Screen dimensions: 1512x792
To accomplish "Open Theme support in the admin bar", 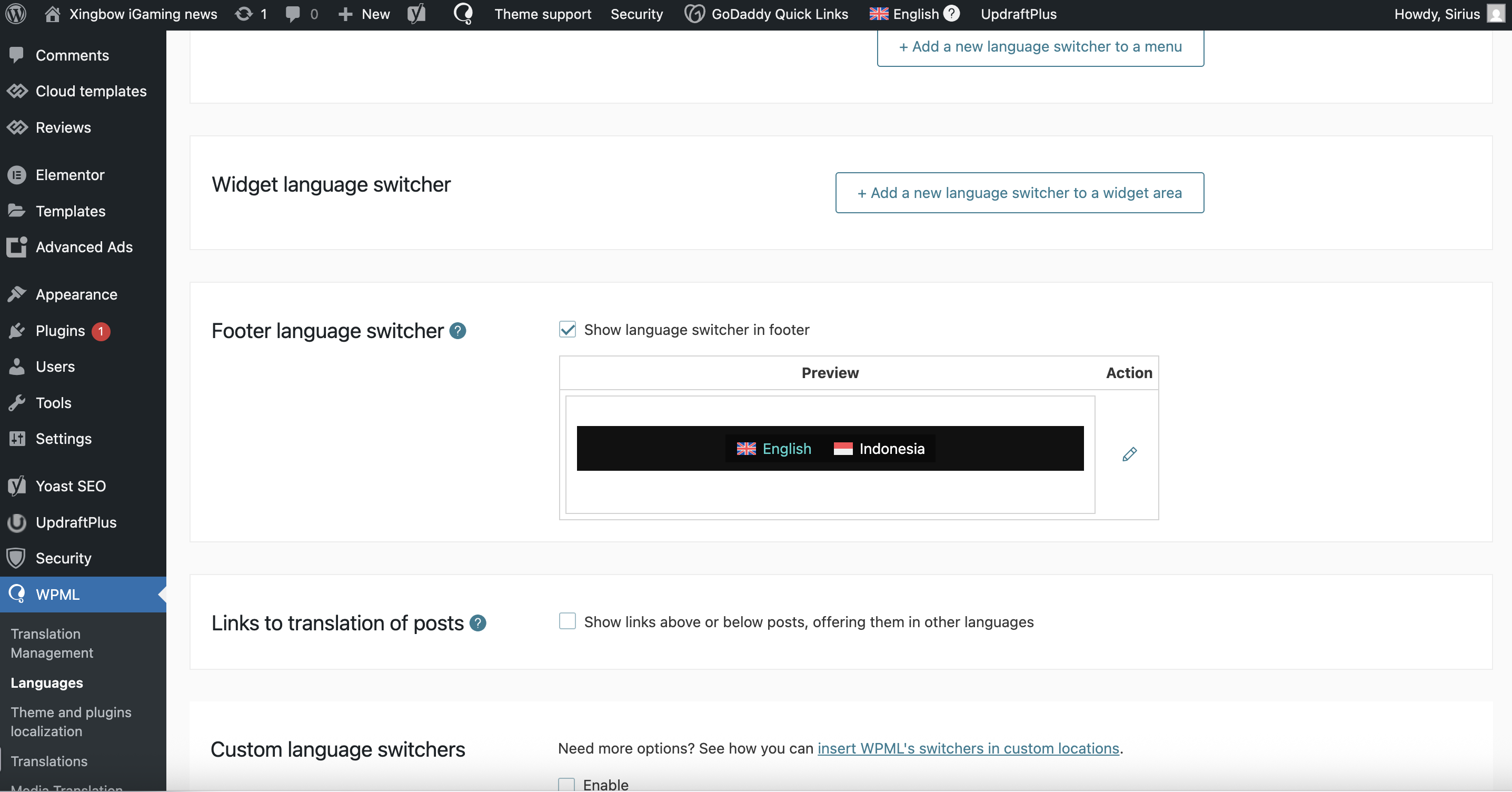I will [543, 14].
